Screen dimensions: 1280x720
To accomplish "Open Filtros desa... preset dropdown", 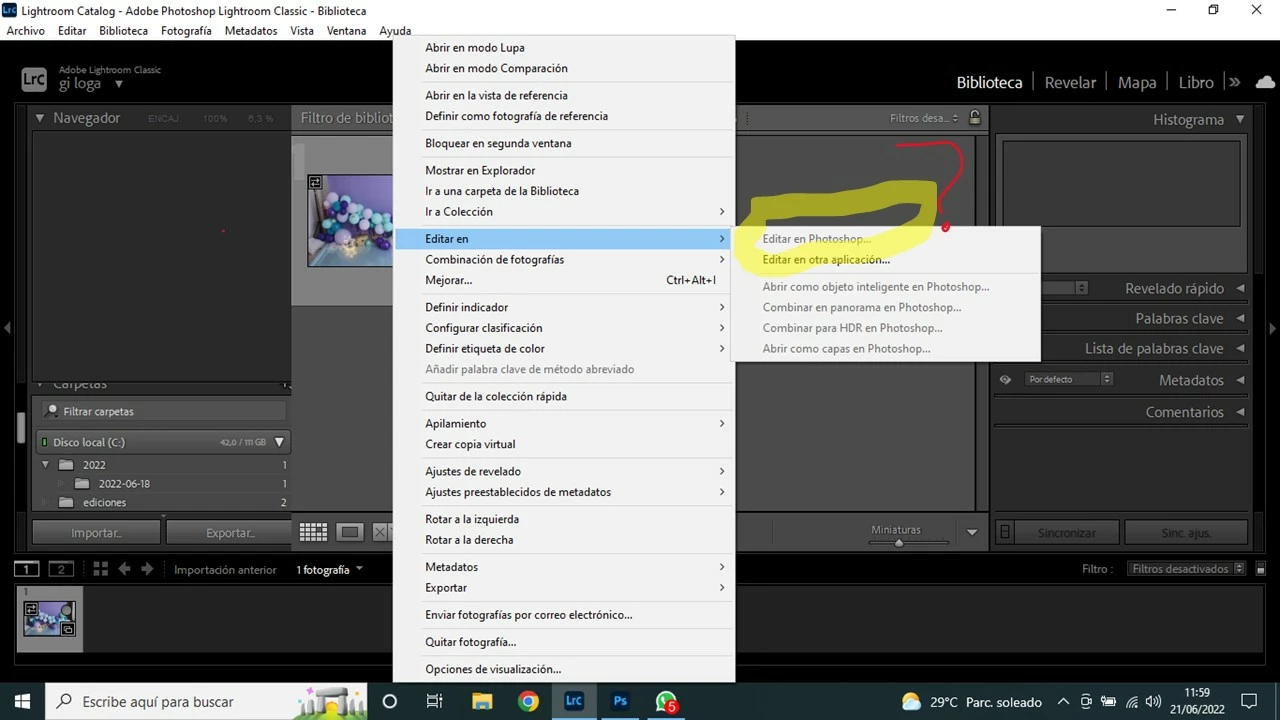I will pos(924,118).
